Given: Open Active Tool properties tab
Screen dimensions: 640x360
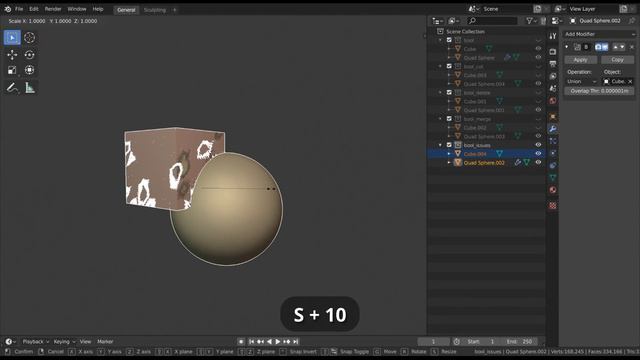Looking at the screenshot, I should click(553, 36).
